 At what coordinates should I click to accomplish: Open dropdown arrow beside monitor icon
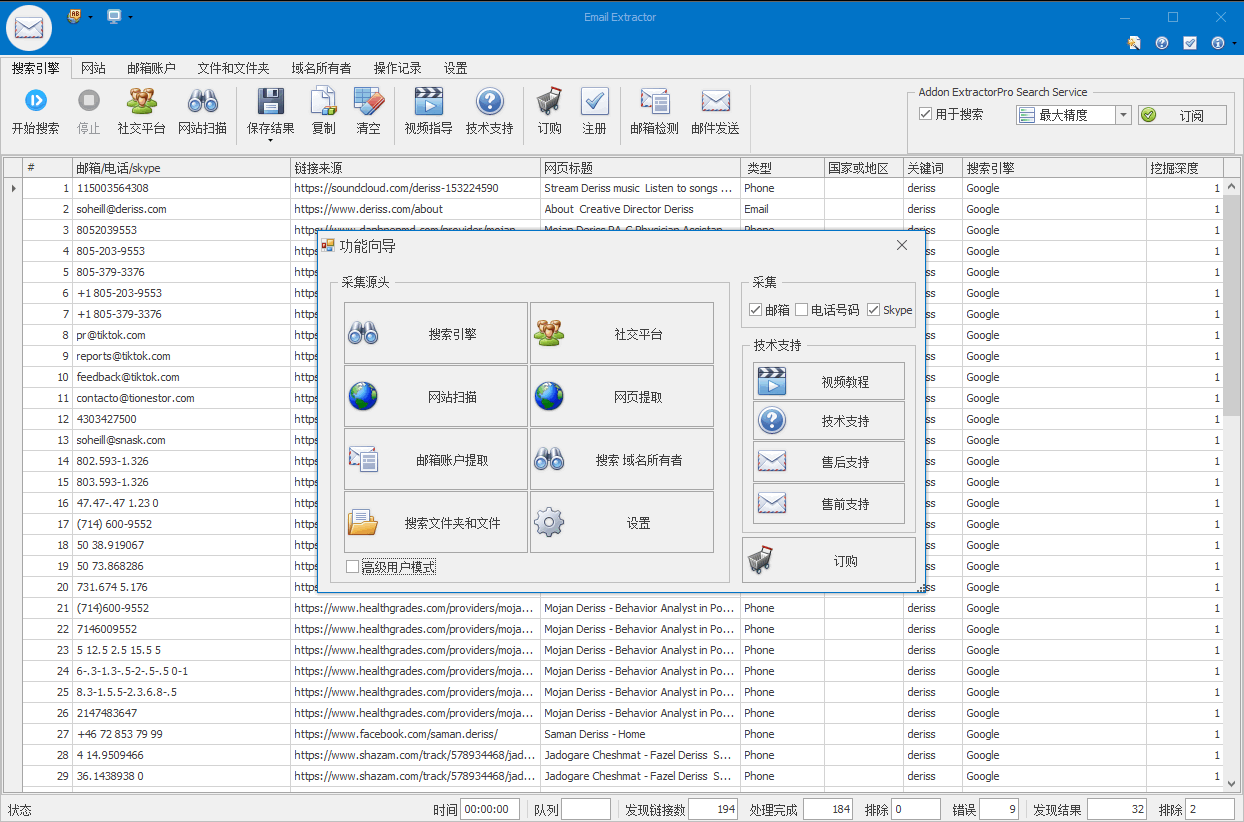coord(130,17)
